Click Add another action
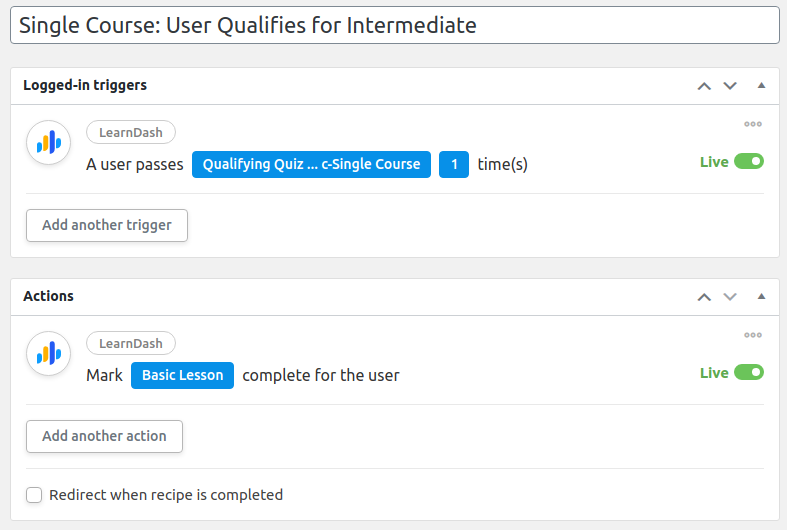Image resolution: width=787 pixels, height=530 pixels. coord(104,436)
